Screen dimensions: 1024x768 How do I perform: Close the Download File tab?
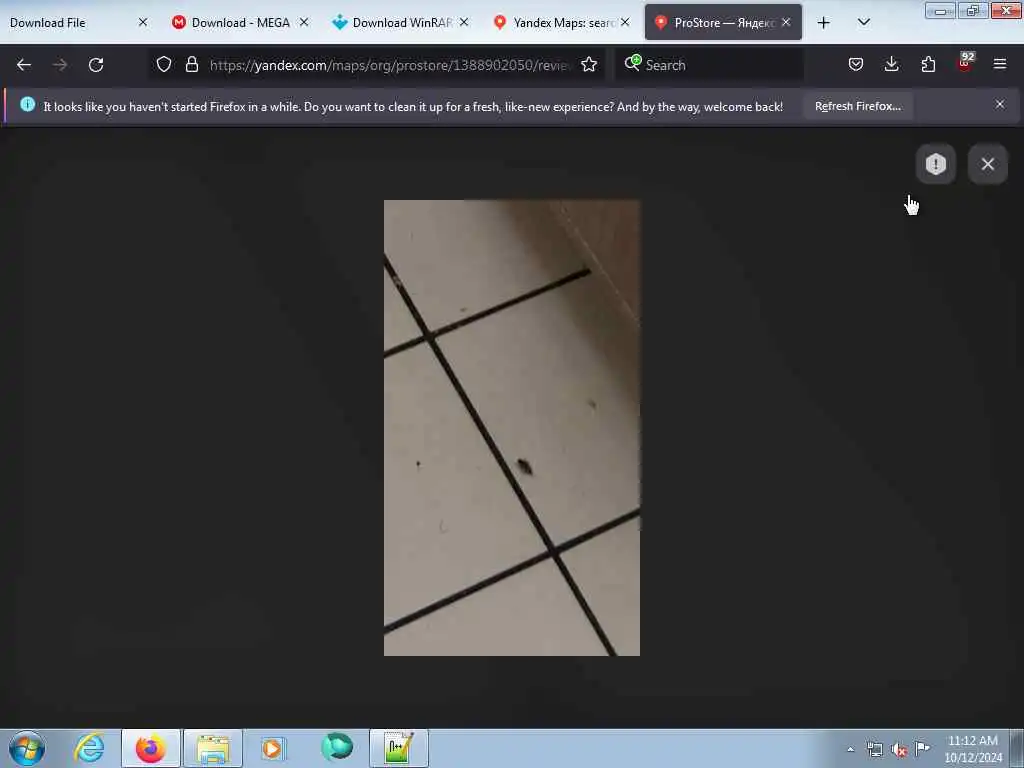pos(143,22)
